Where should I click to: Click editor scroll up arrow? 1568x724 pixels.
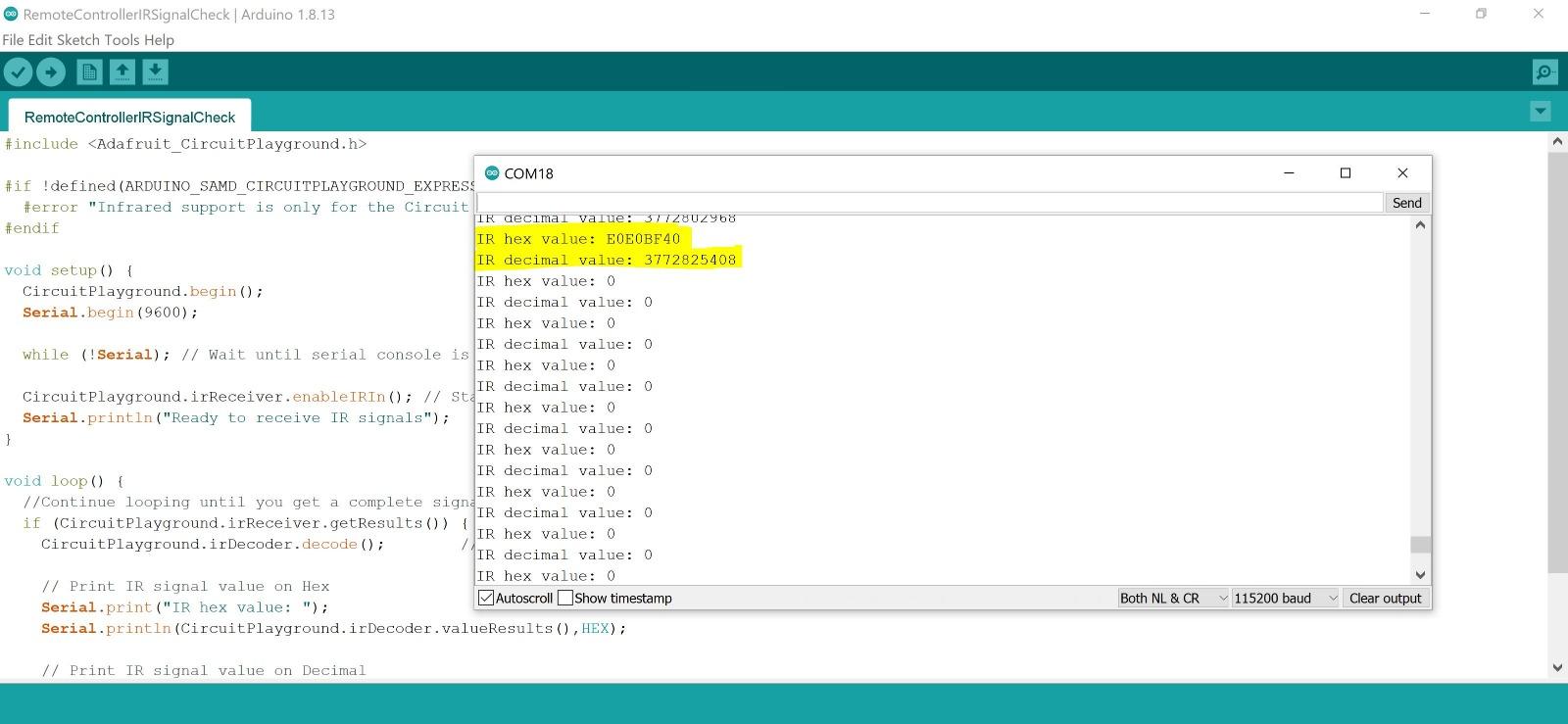[1557, 141]
